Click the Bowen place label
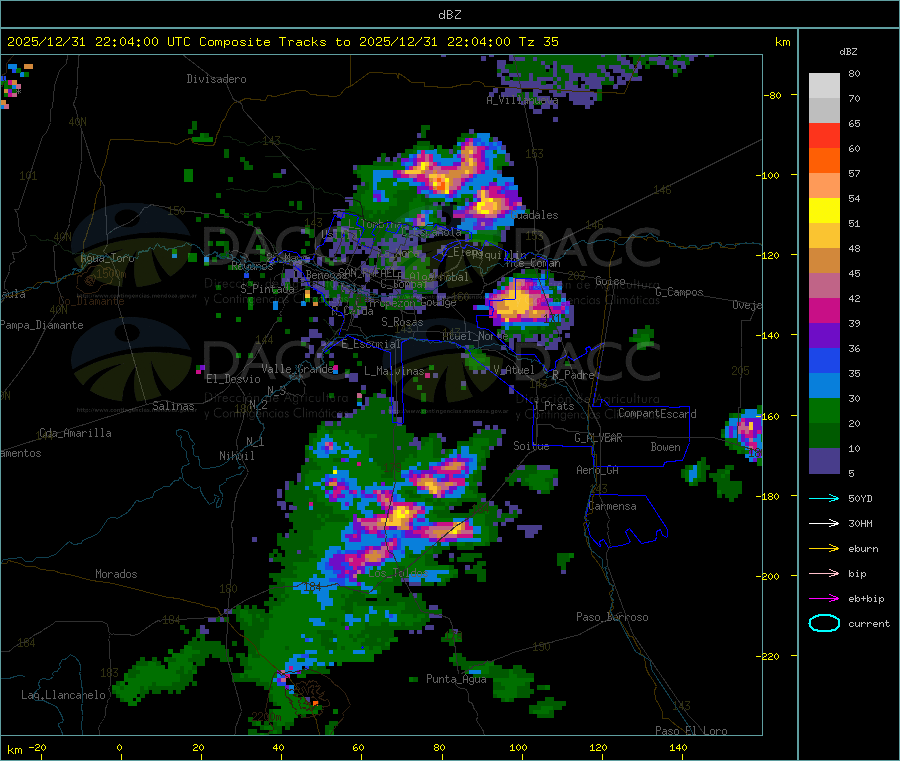 tap(666, 447)
